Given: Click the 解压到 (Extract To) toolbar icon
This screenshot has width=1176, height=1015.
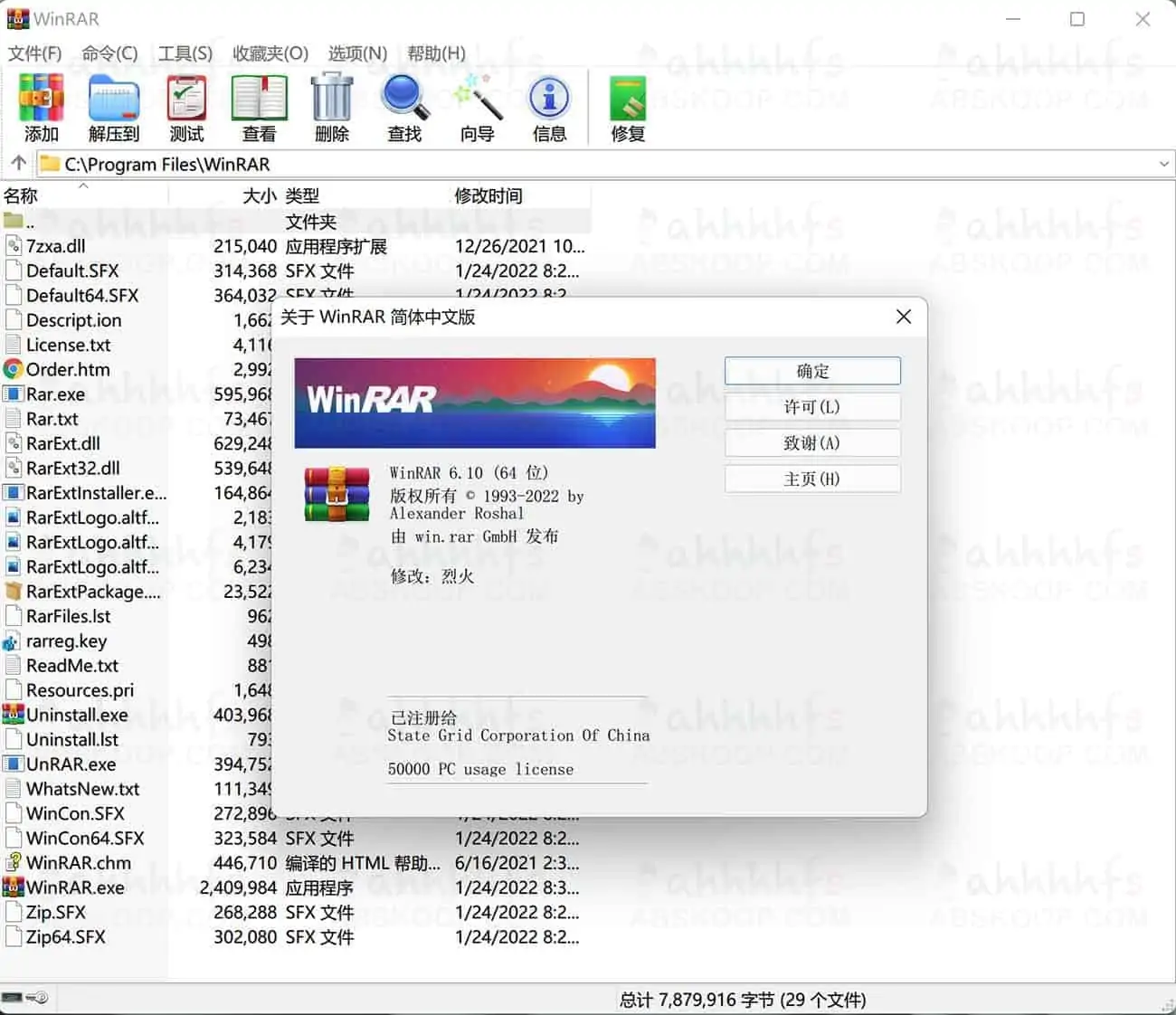Looking at the screenshot, I should point(114,98).
